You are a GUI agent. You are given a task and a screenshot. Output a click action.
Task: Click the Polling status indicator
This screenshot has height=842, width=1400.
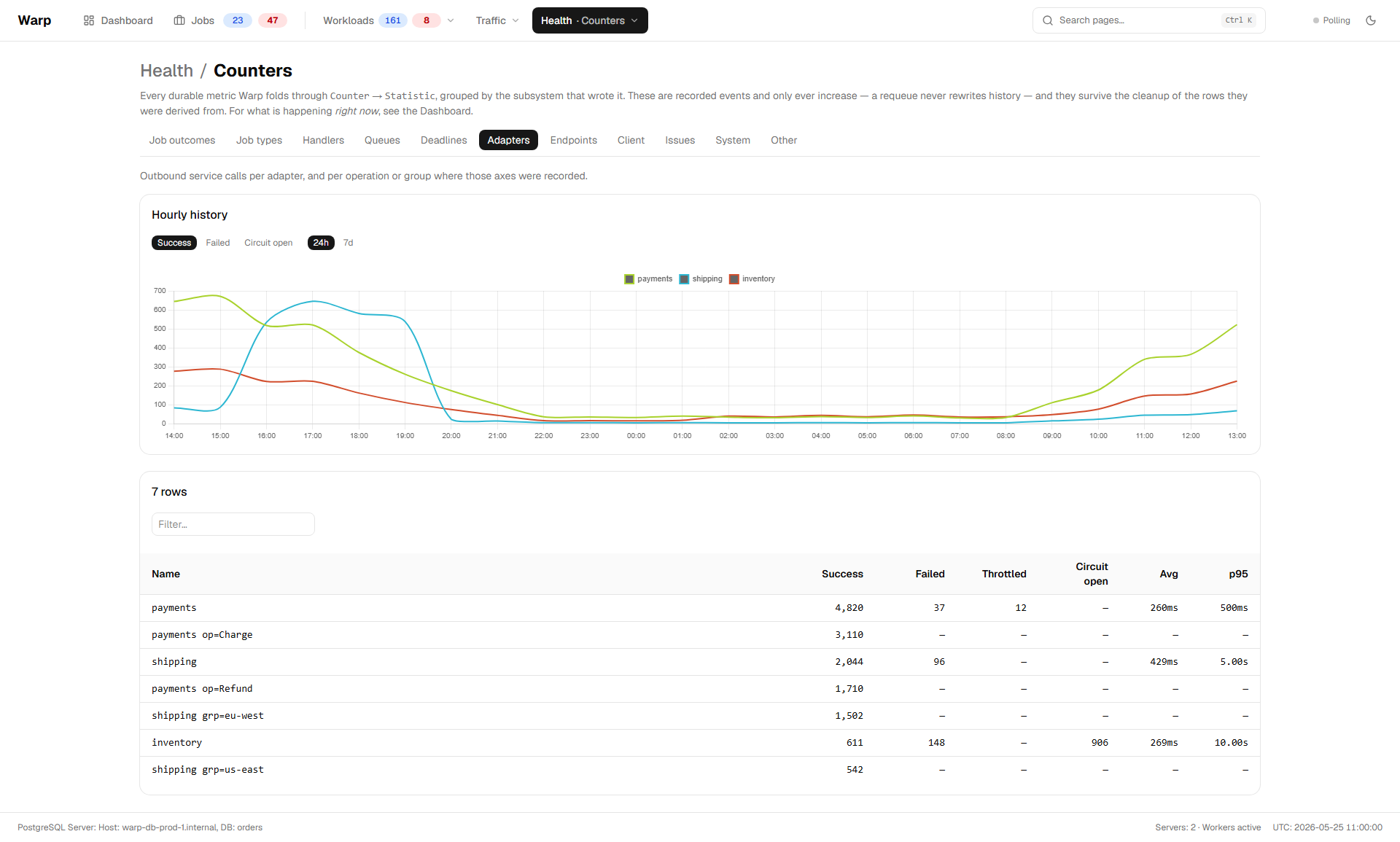pyautogui.click(x=1331, y=20)
